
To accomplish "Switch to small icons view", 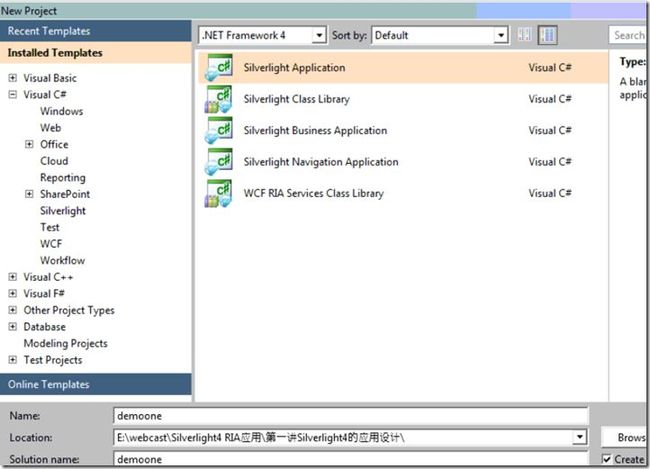I will point(524,35).
